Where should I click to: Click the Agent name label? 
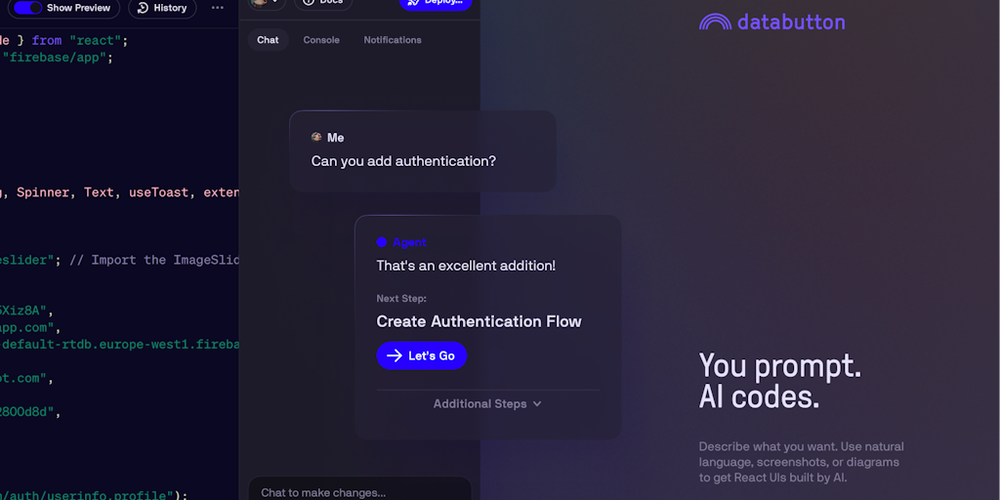tap(409, 242)
